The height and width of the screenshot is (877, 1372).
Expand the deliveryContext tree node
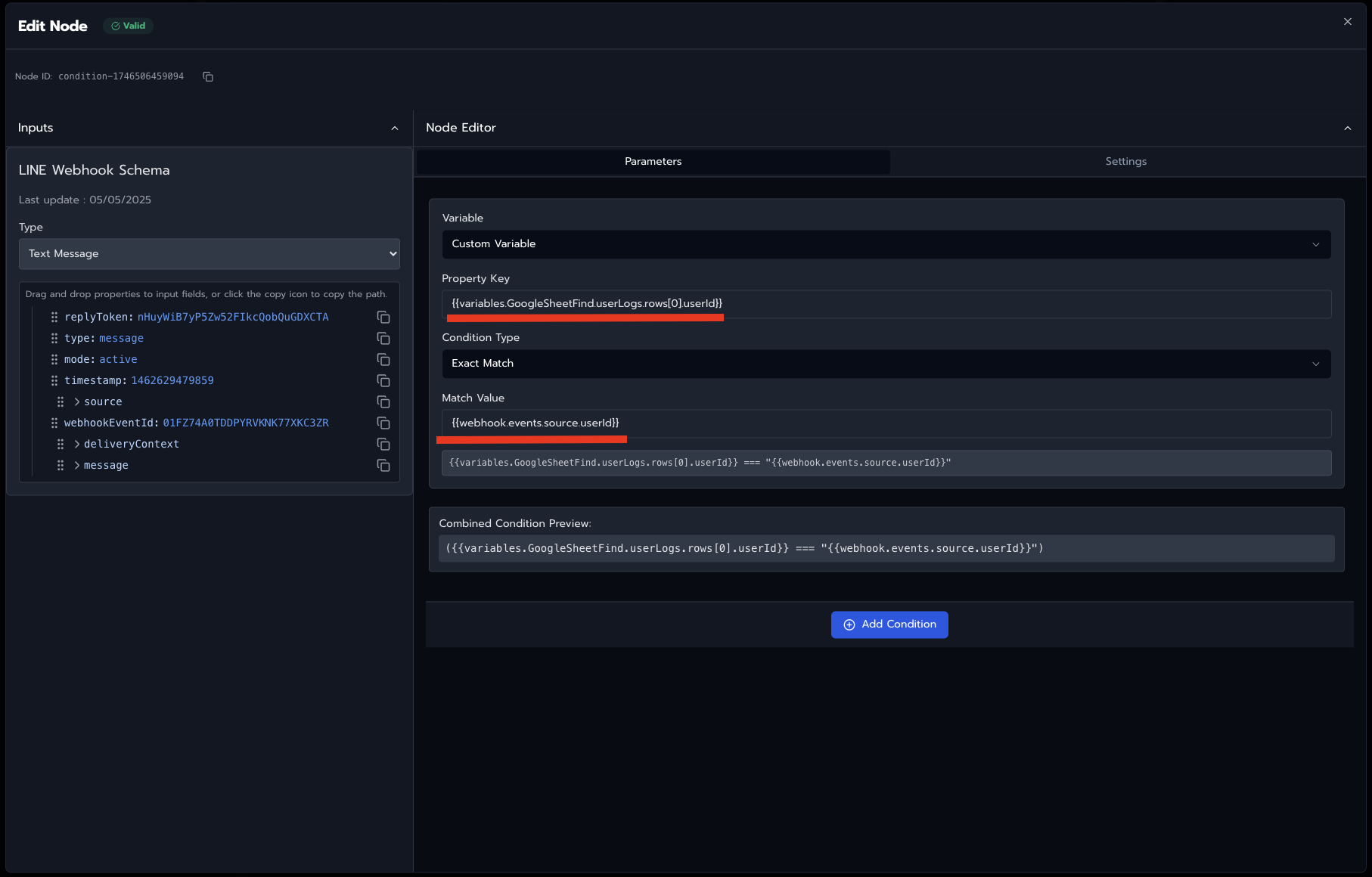click(x=77, y=444)
